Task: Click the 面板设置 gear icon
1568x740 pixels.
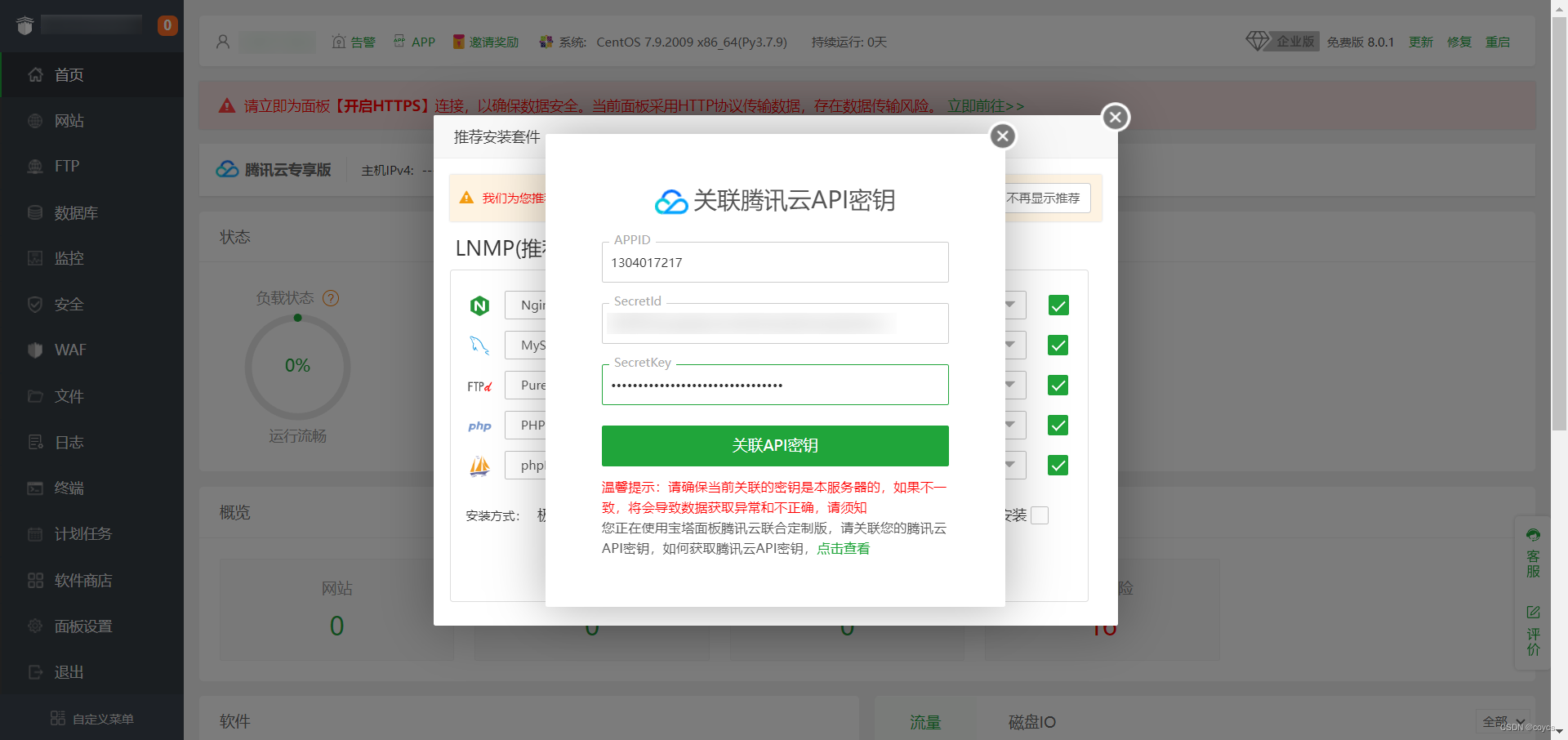Action: coord(35,626)
